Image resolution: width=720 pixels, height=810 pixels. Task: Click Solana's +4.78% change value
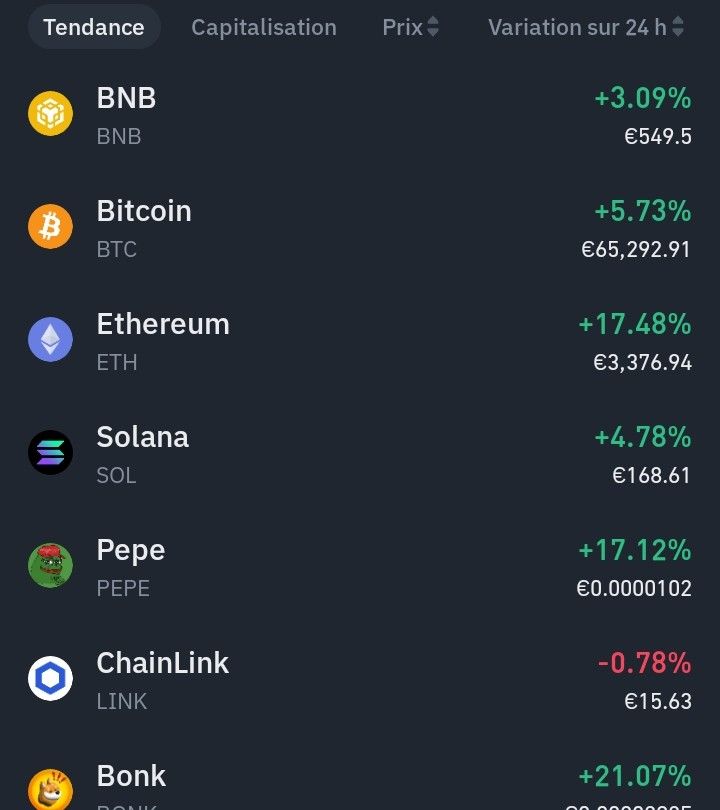tap(642, 437)
